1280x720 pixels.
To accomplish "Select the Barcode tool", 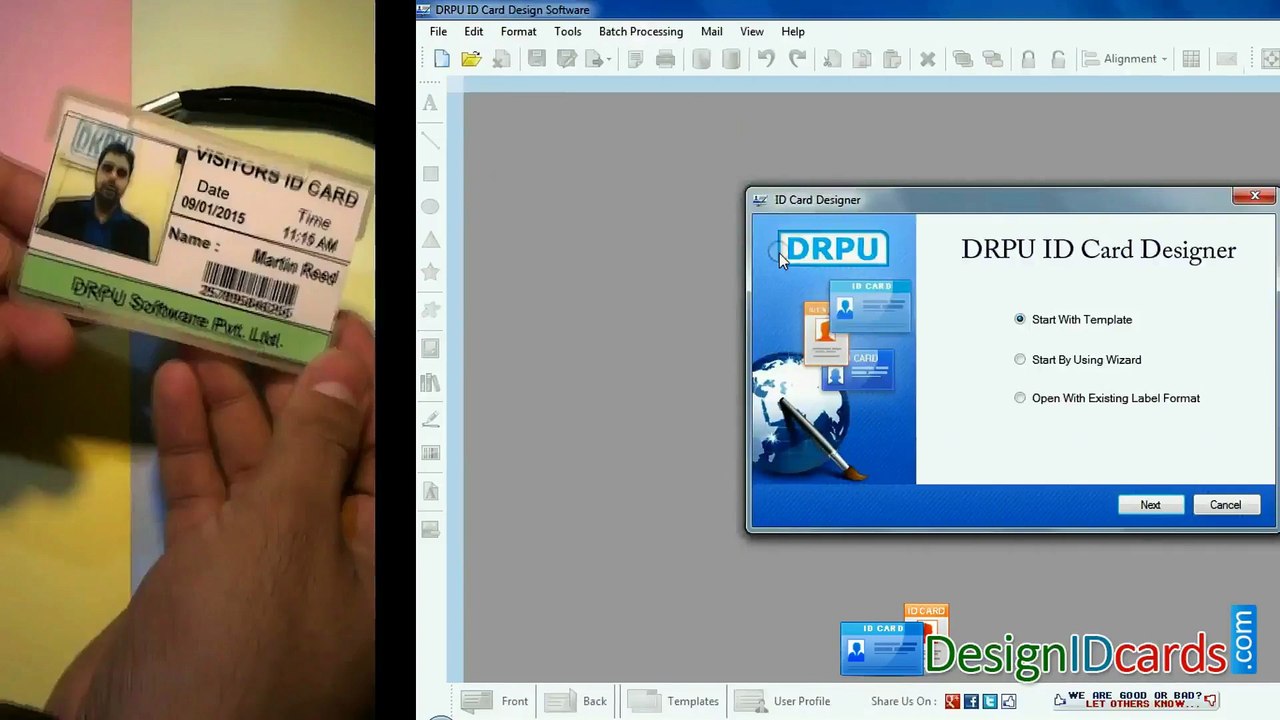I will click(430, 453).
